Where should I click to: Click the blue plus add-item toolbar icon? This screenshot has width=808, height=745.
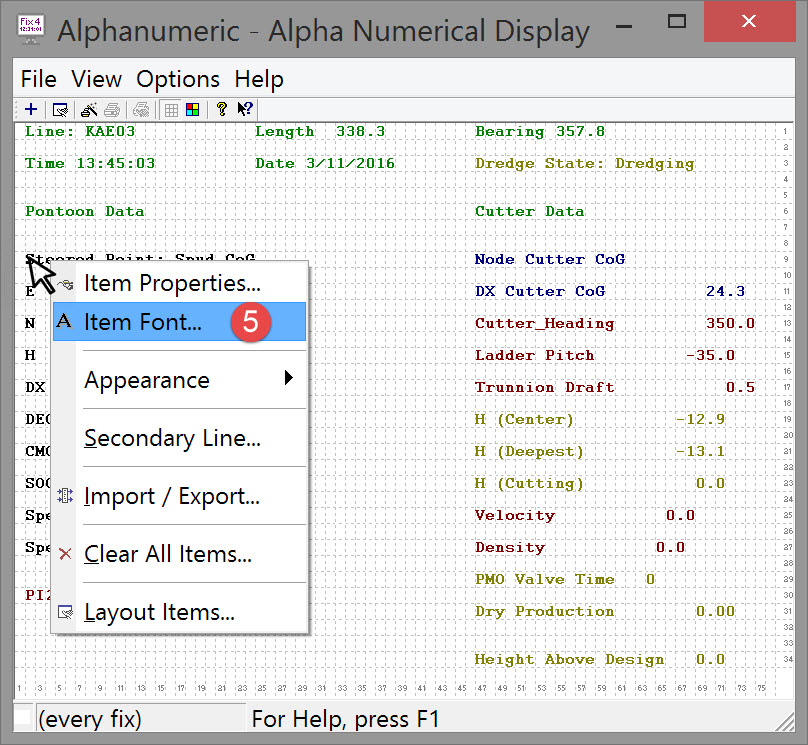tap(31, 110)
